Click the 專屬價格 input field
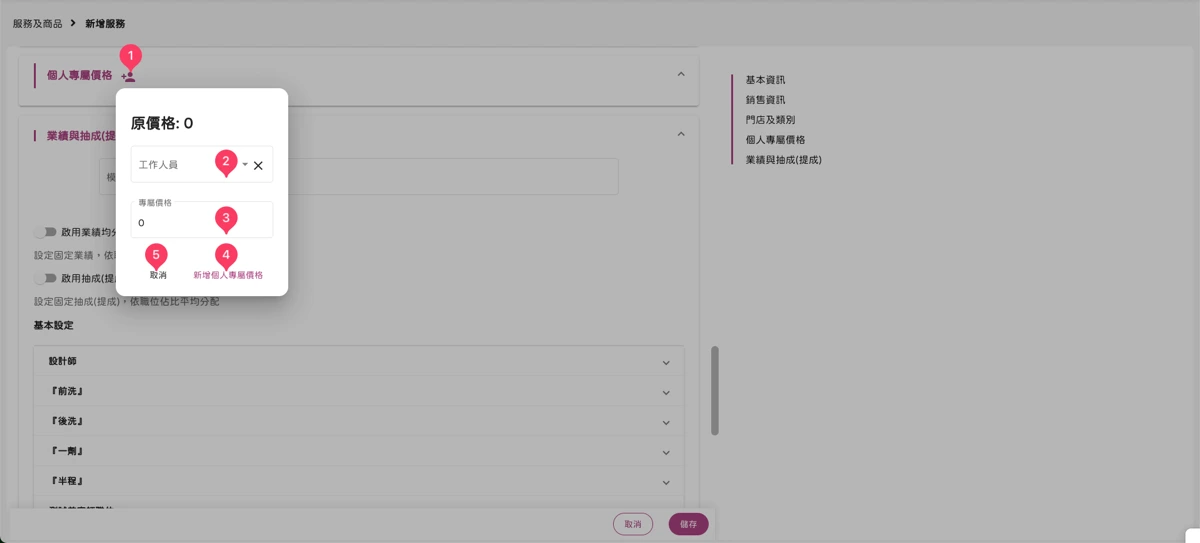 tap(201, 220)
